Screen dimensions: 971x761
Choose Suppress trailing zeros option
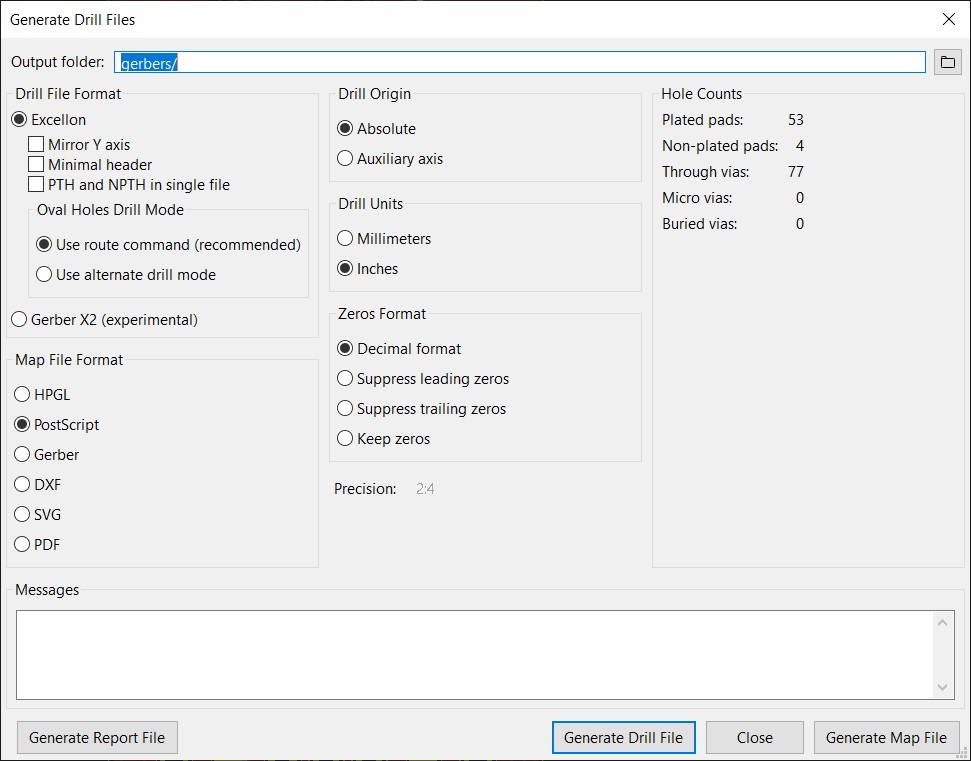point(345,409)
